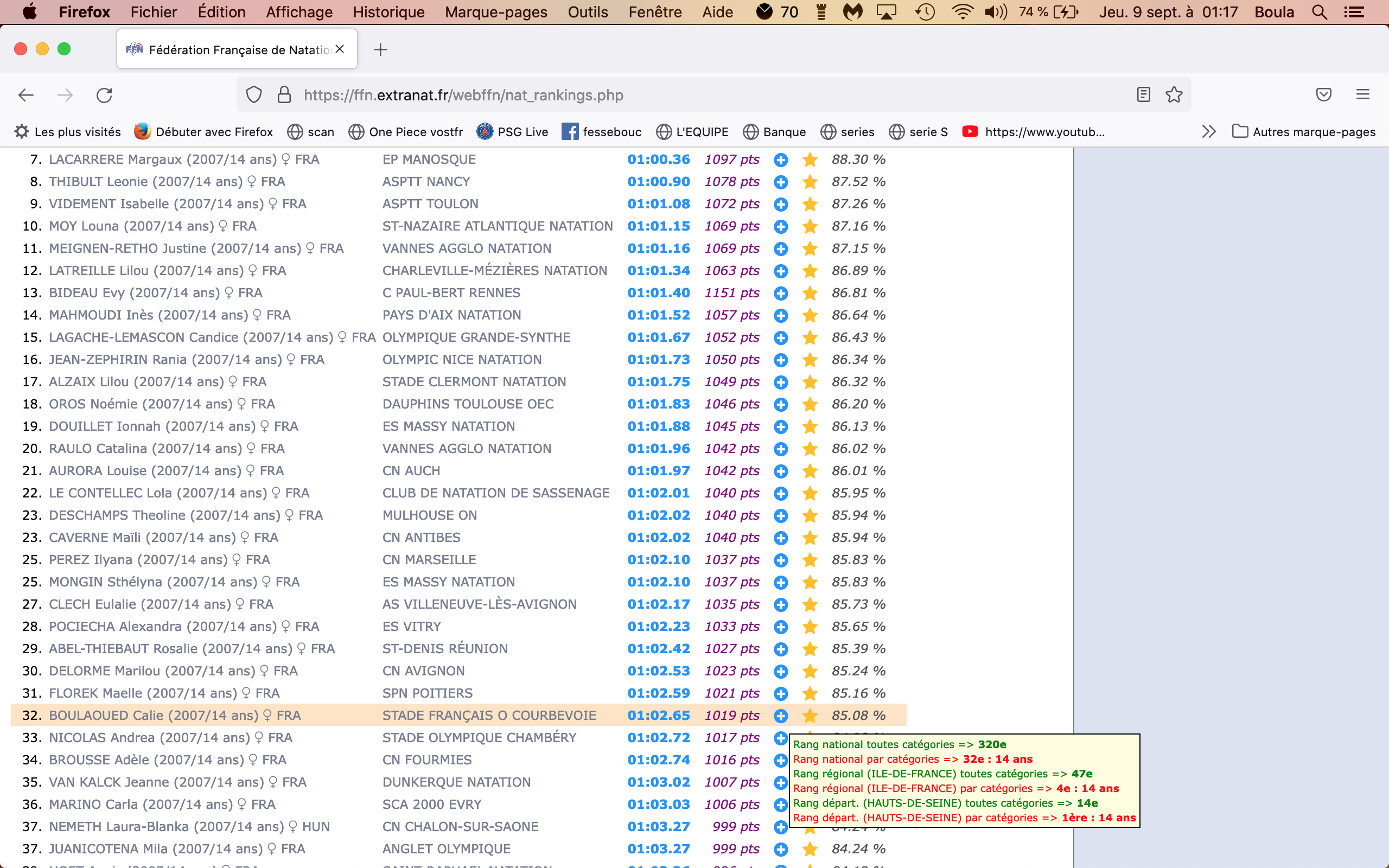Open swimmer NEMETH Laura-Blanka's profile
The height and width of the screenshot is (868, 1389).
(x=167, y=827)
